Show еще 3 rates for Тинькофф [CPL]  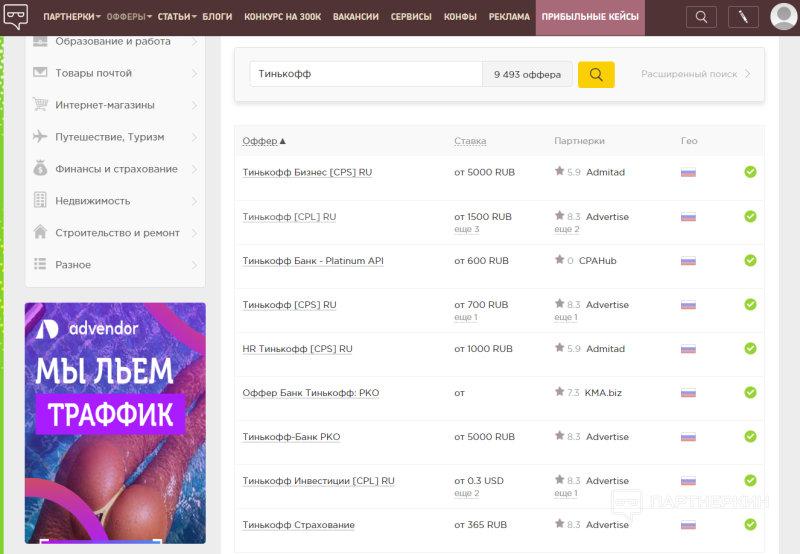467,229
